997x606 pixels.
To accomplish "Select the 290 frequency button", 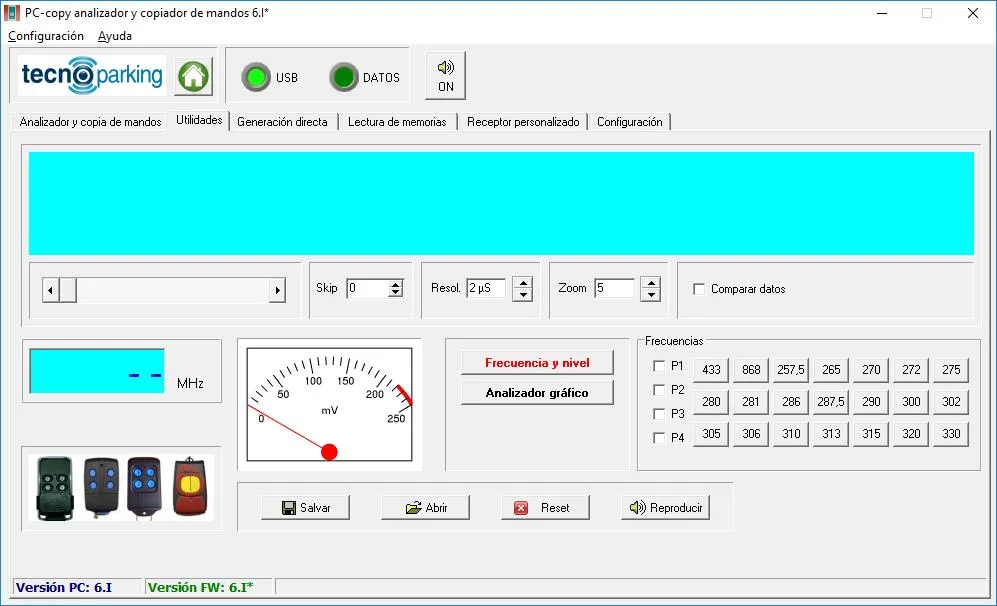I will tap(871, 401).
